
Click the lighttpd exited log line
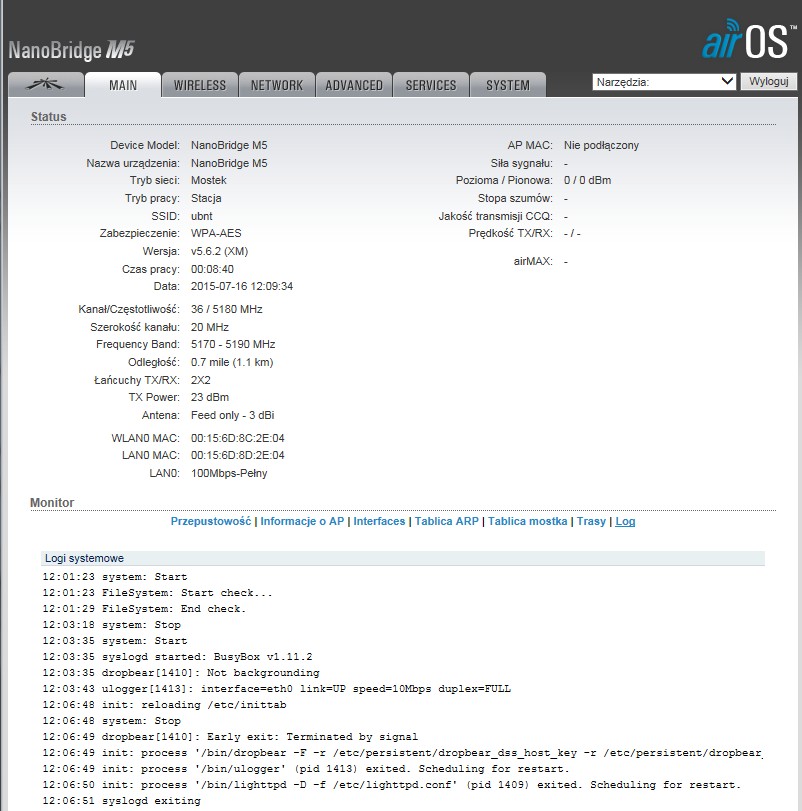click(392, 785)
